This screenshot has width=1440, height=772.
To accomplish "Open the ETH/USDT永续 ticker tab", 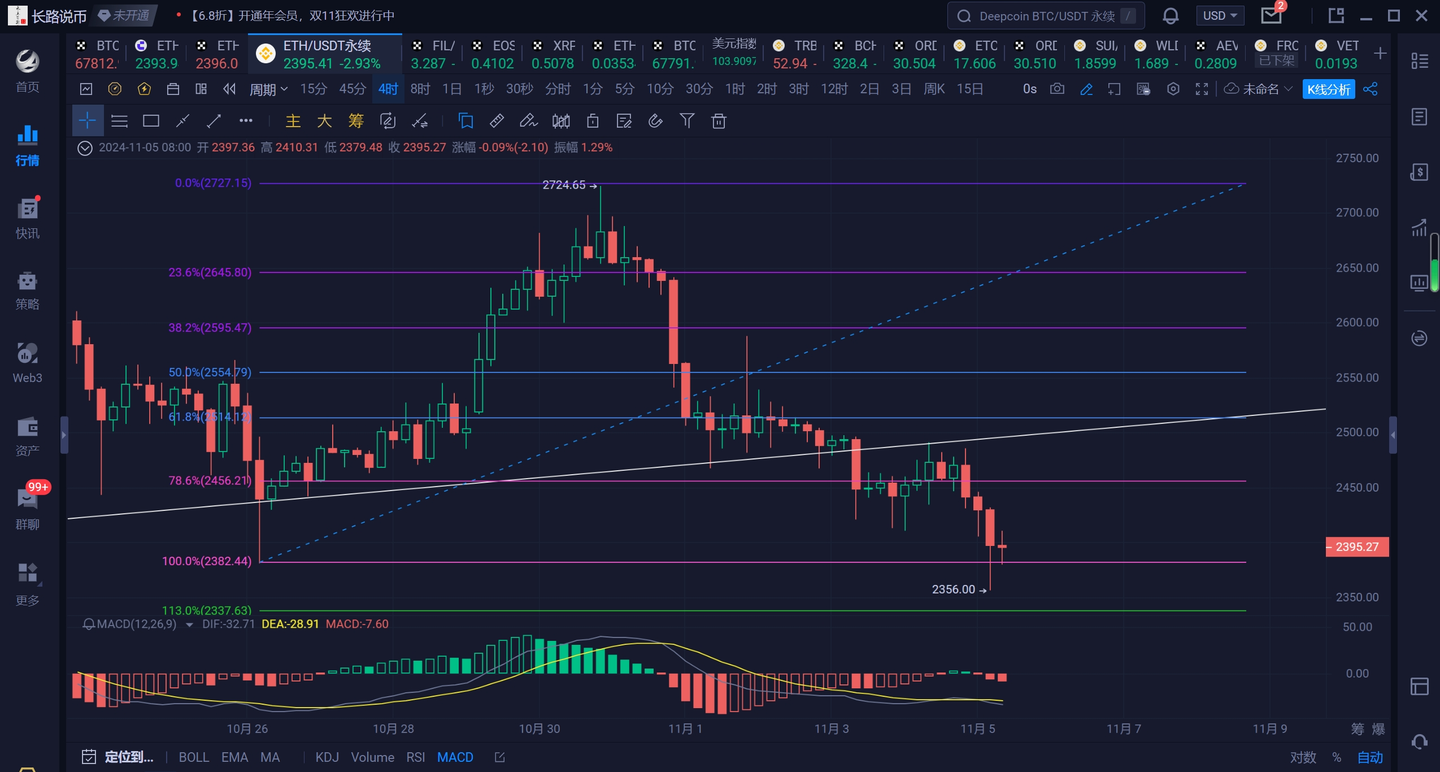I will pos(326,54).
